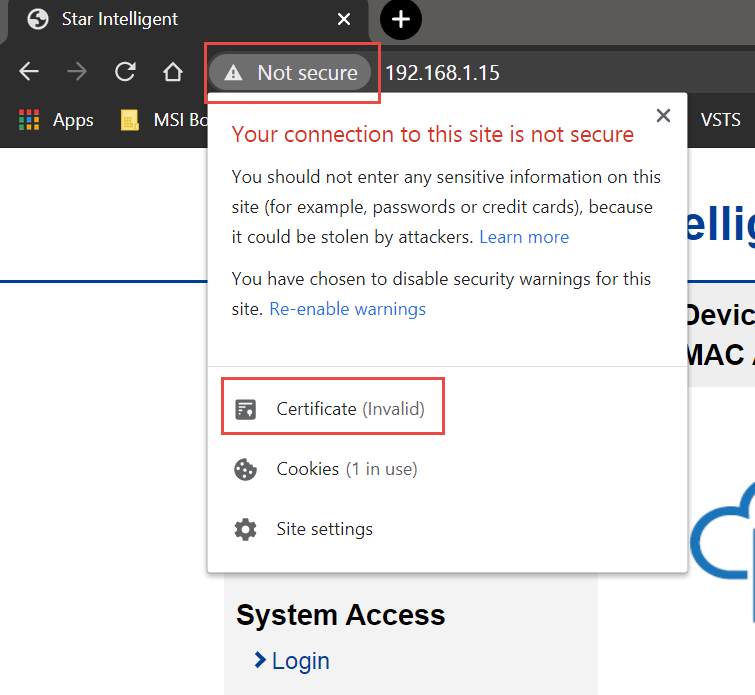Screen dimensions: 755x695
Task: Go to the home page icon
Action: (173, 72)
